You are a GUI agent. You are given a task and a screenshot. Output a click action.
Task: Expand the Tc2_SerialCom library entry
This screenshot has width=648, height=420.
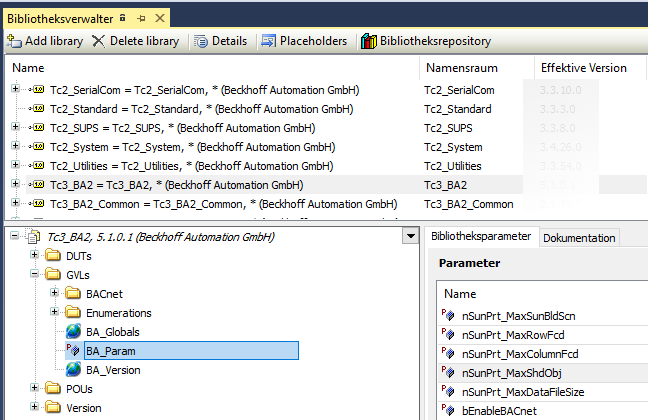pyautogui.click(x=15, y=89)
